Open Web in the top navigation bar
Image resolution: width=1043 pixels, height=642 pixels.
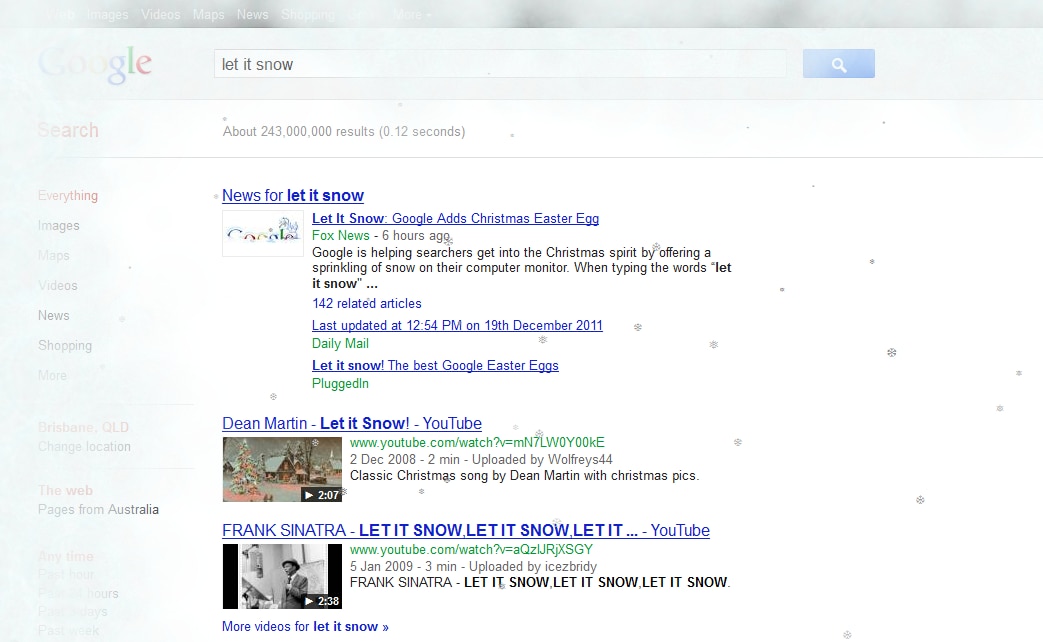[61, 15]
